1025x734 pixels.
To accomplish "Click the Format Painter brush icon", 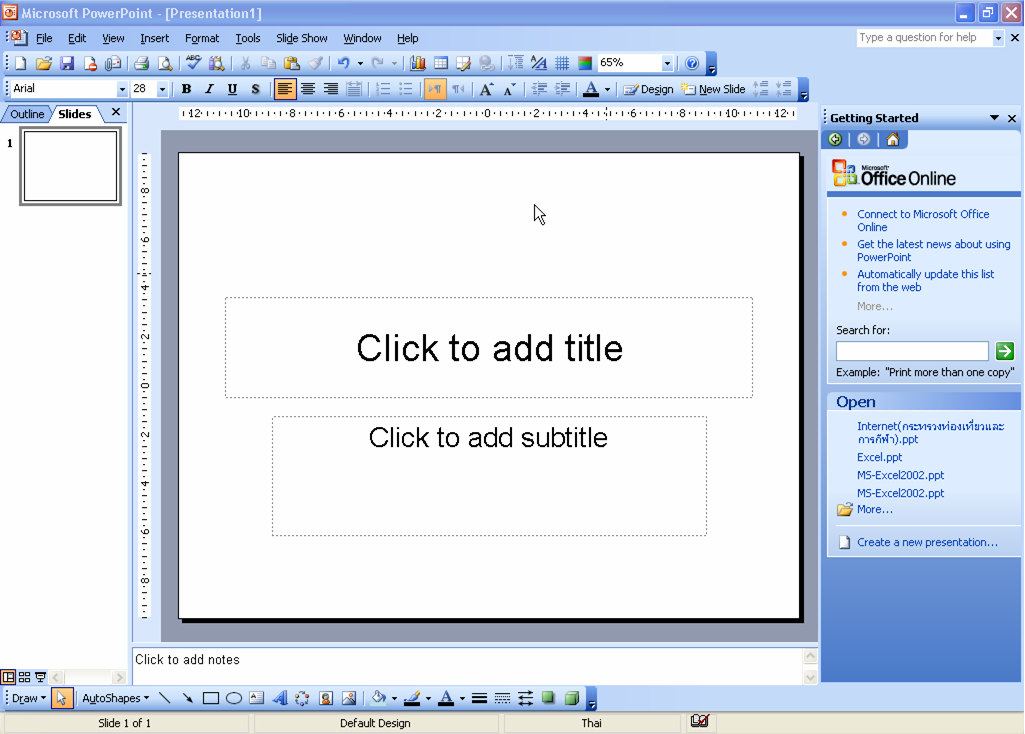I will click(316, 63).
